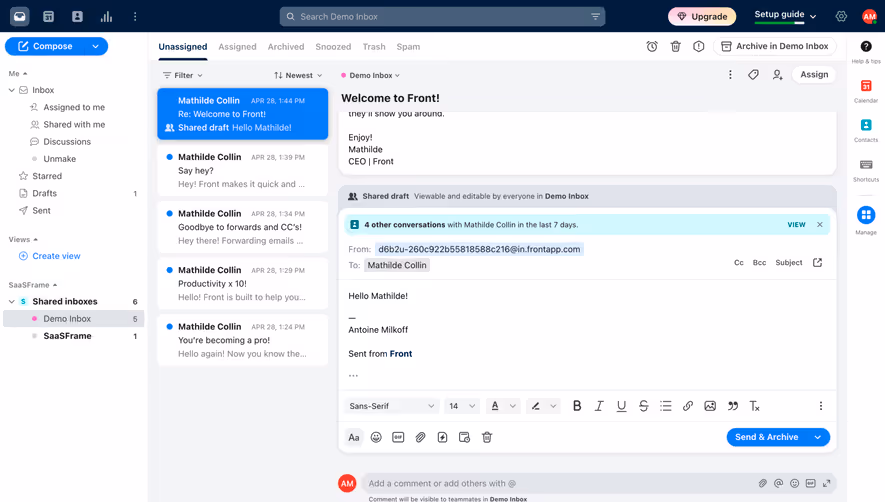The image size is (885, 502).
Task: Insert GIF in draft toolbar
Action: coord(398,437)
